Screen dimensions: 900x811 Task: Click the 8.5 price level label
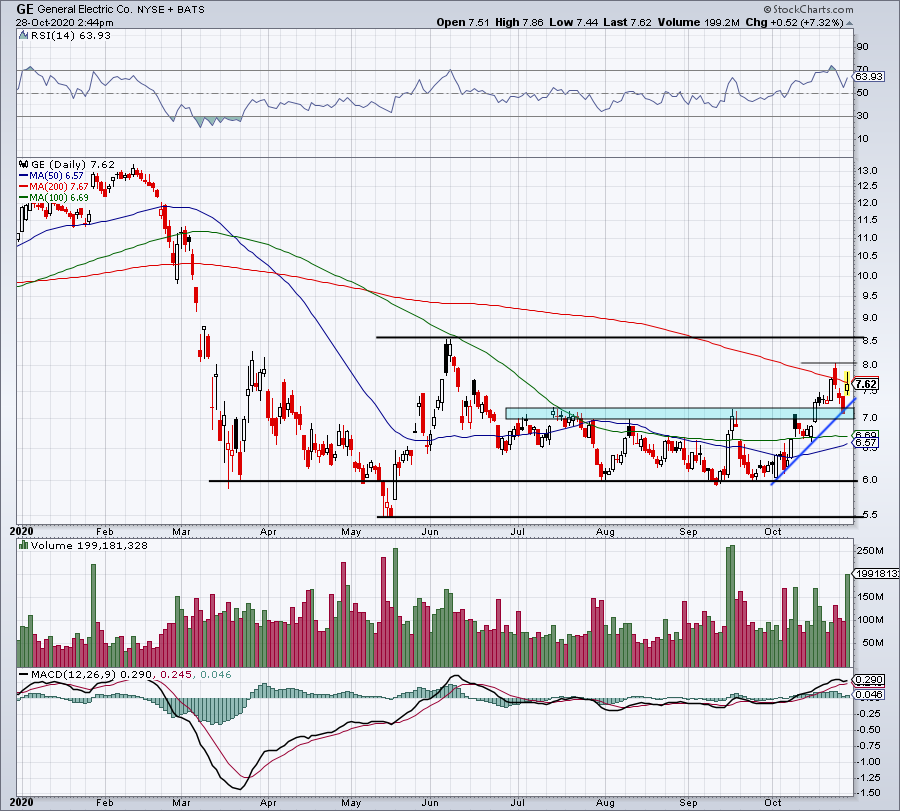click(870, 340)
